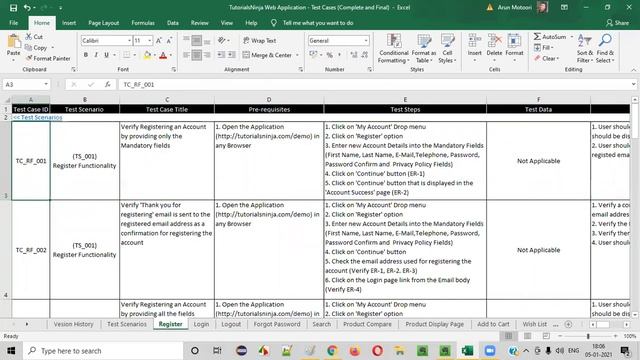Open the Version History sheet

point(73,324)
